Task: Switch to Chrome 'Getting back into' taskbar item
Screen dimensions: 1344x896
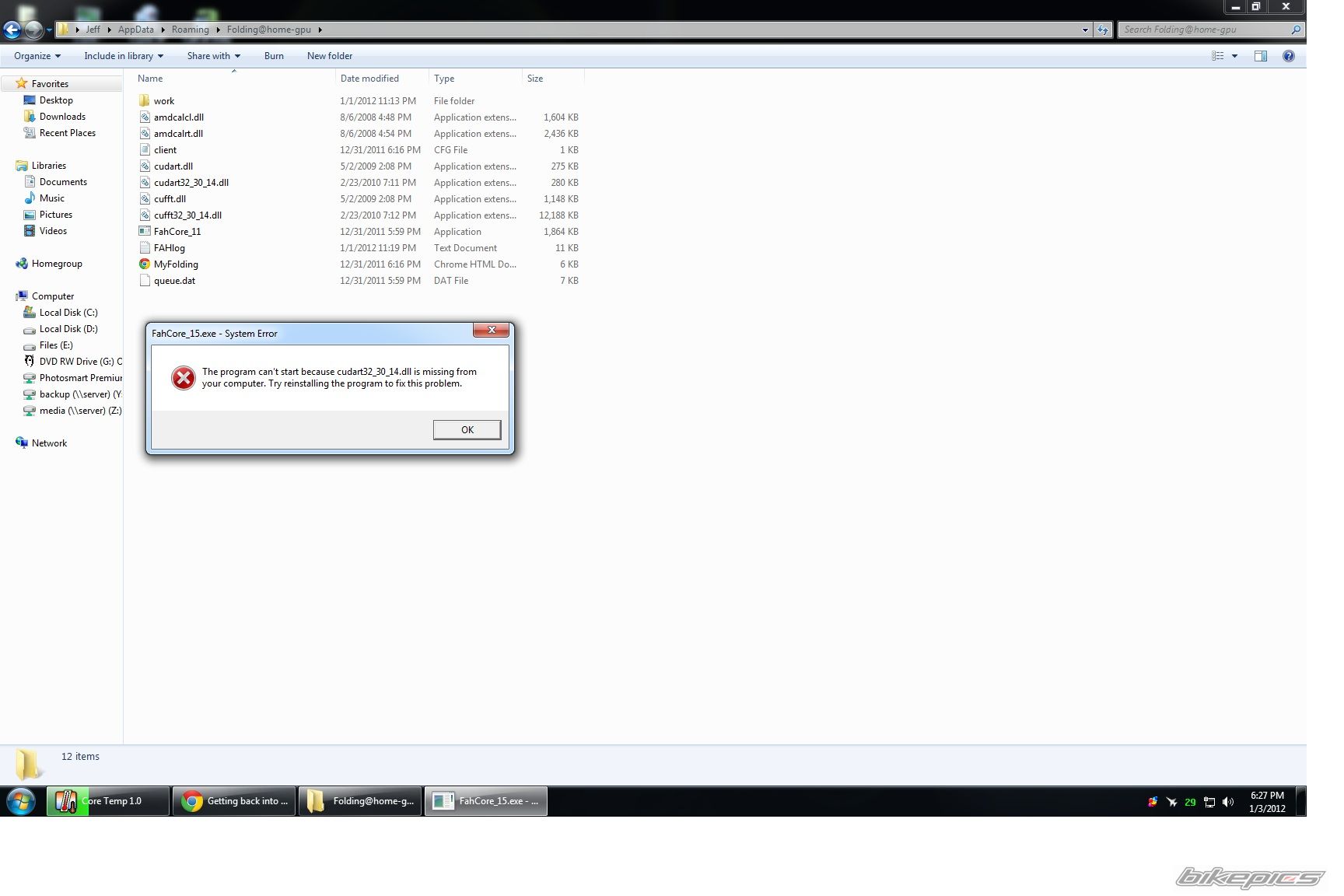Action: [234, 801]
